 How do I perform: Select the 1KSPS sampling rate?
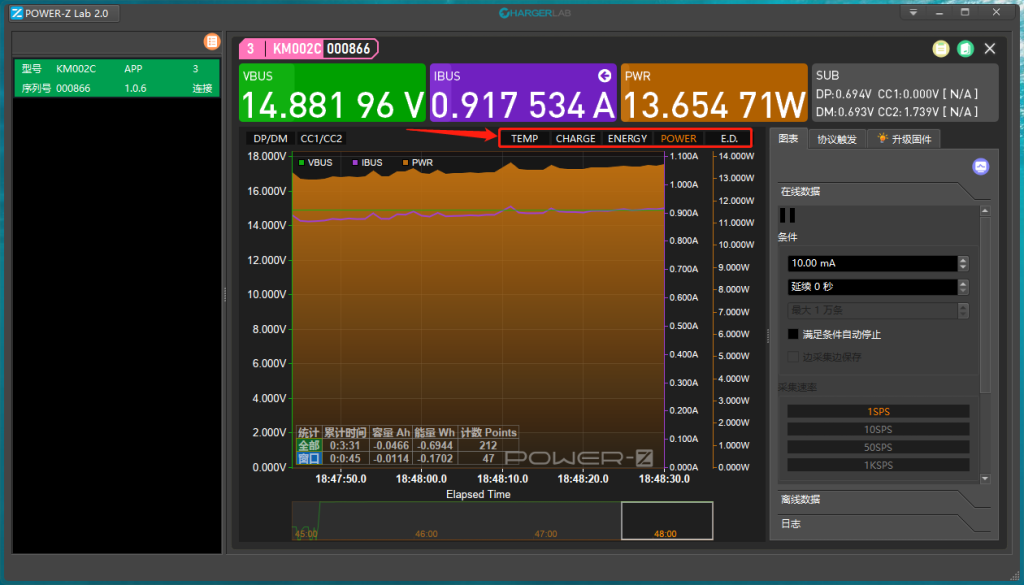pos(878,465)
